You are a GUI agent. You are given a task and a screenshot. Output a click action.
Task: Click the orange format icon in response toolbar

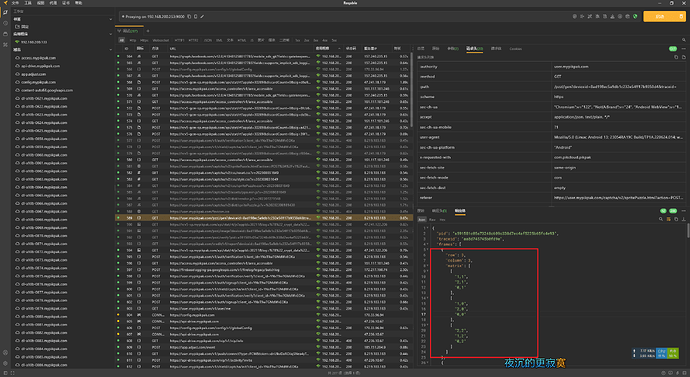(668, 219)
